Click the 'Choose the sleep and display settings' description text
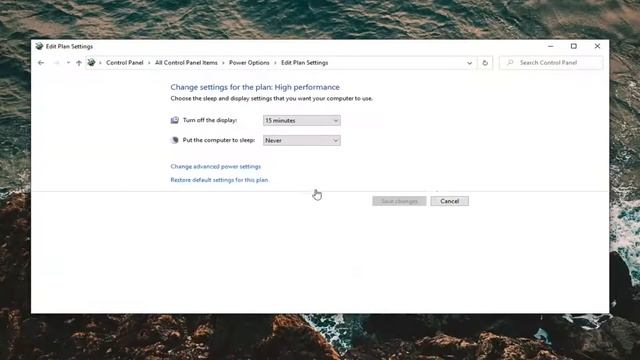This screenshot has width=640, height=360. tap(271, 98)
